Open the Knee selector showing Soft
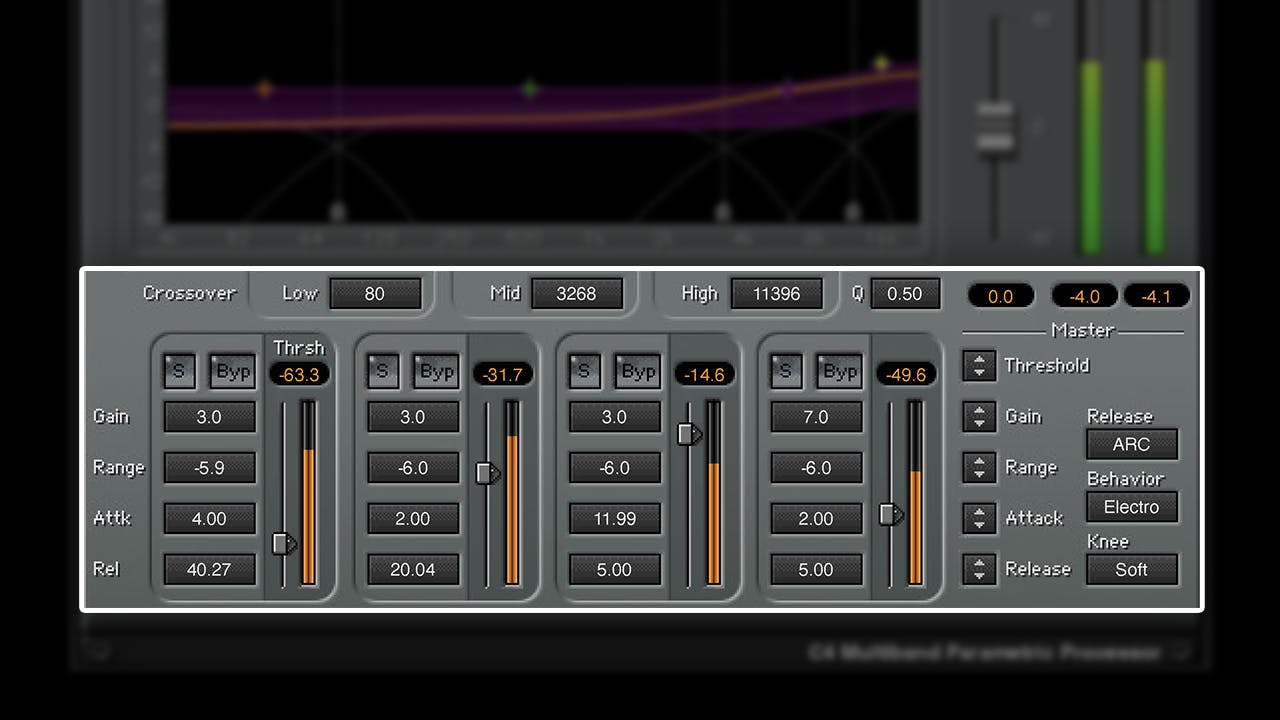 tap(1132, 569)
